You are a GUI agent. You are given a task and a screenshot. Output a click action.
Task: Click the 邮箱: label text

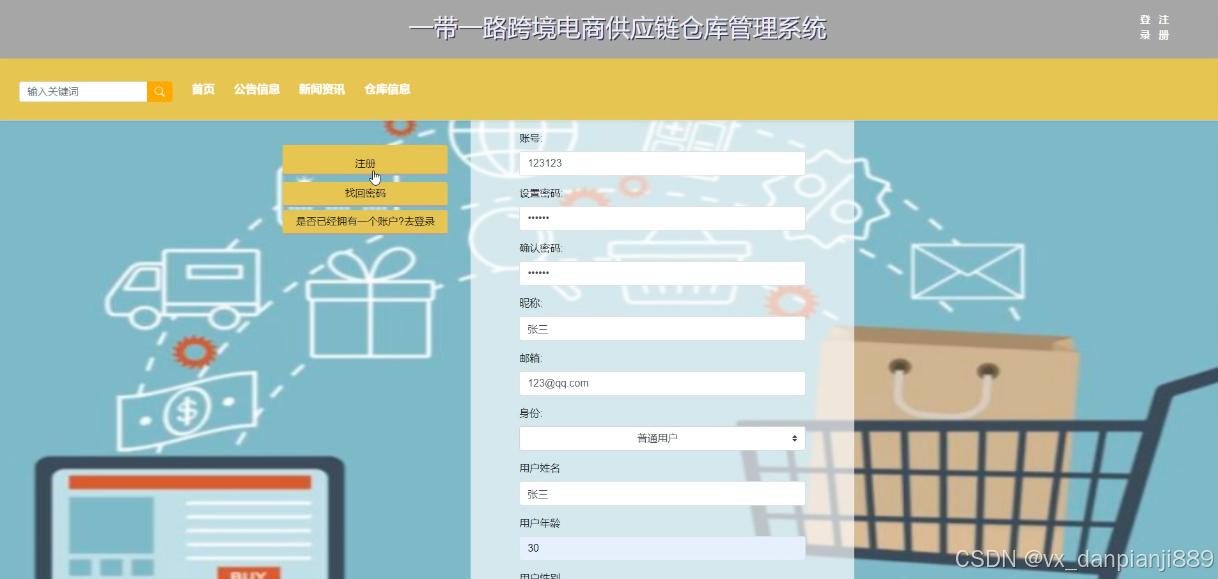(x=531, y=358)
